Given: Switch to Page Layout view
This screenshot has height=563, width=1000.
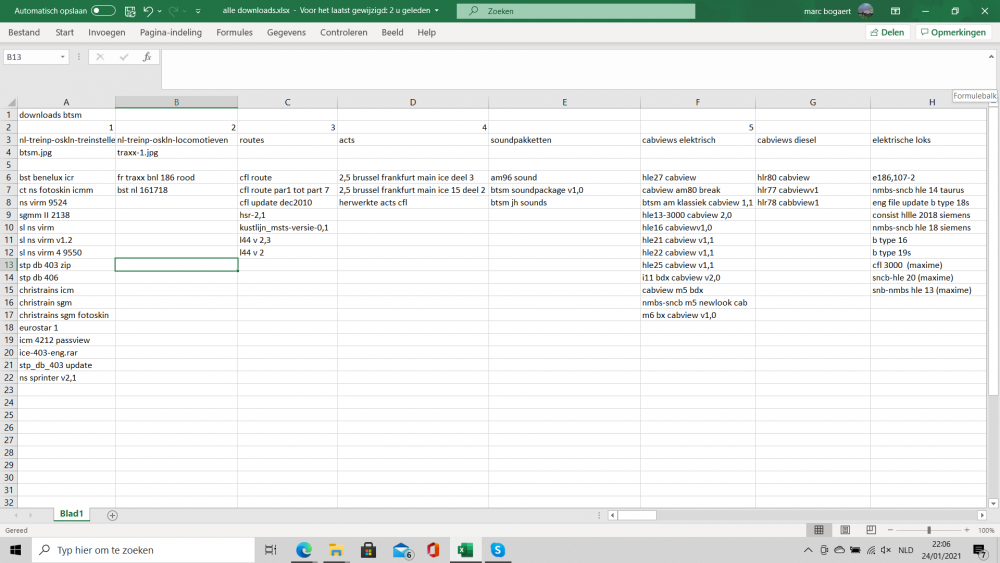Looking at the screenshot, I should click(845, 530).
